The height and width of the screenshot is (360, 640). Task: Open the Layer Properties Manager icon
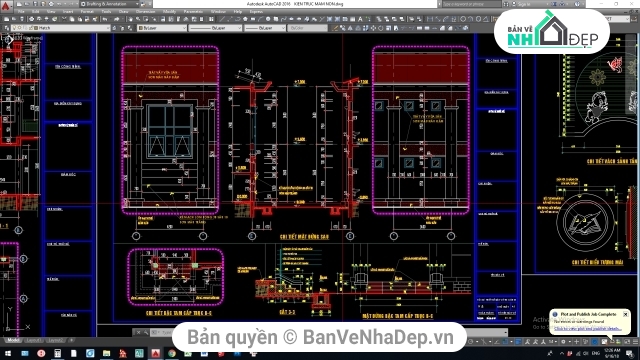tap(7, 28)
